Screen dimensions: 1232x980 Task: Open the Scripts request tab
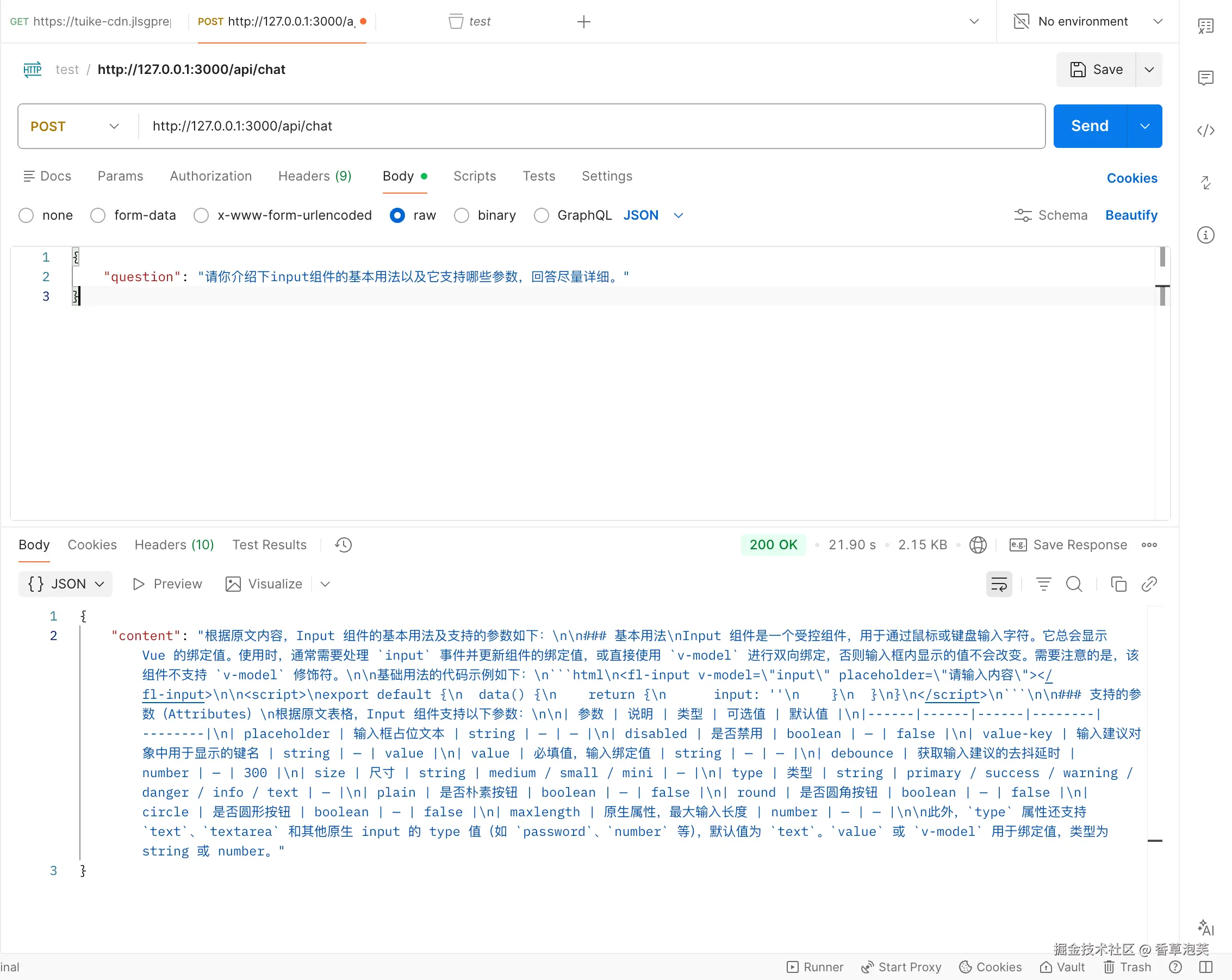click(x=474, y=176)
